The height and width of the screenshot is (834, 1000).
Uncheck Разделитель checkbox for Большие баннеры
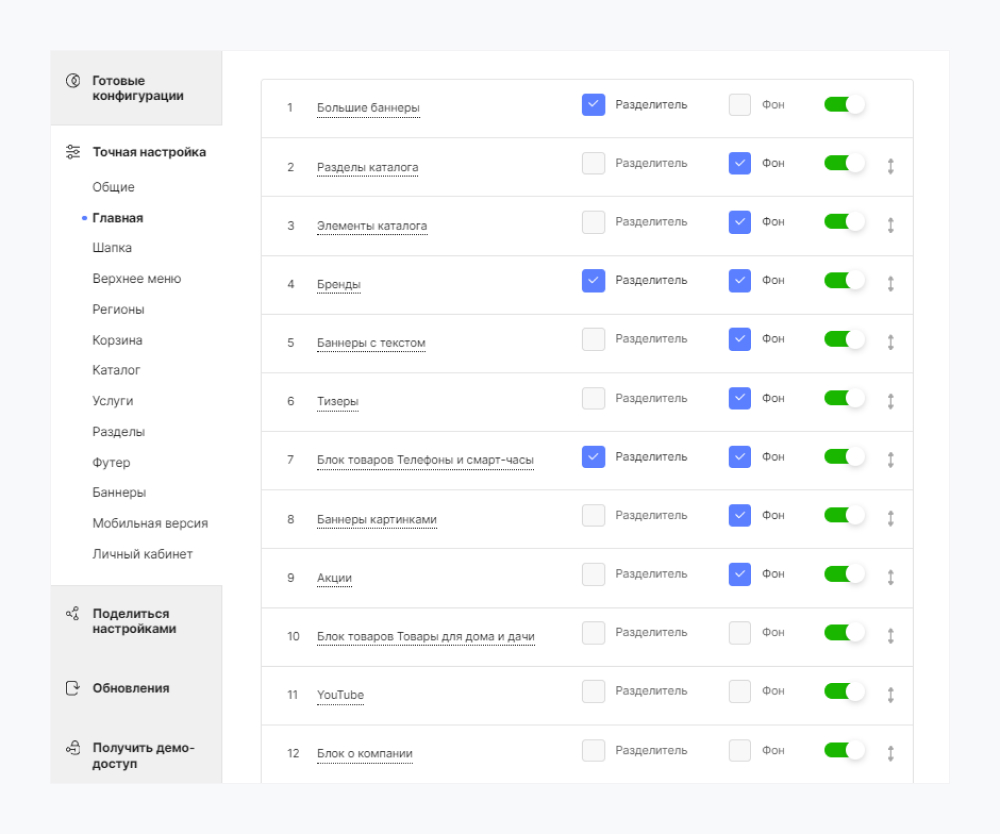point(593,105)
